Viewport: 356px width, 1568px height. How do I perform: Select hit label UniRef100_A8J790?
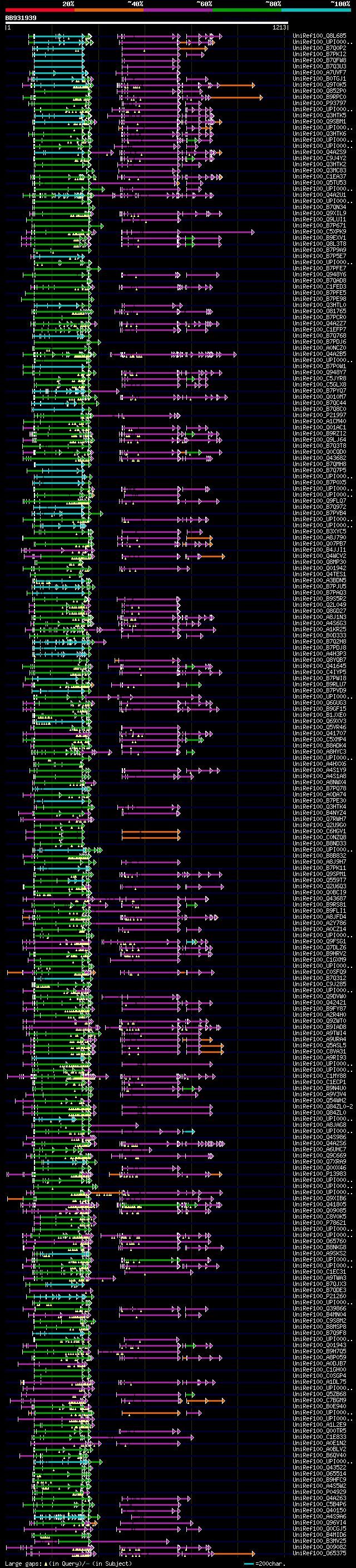tap(319, 537)
